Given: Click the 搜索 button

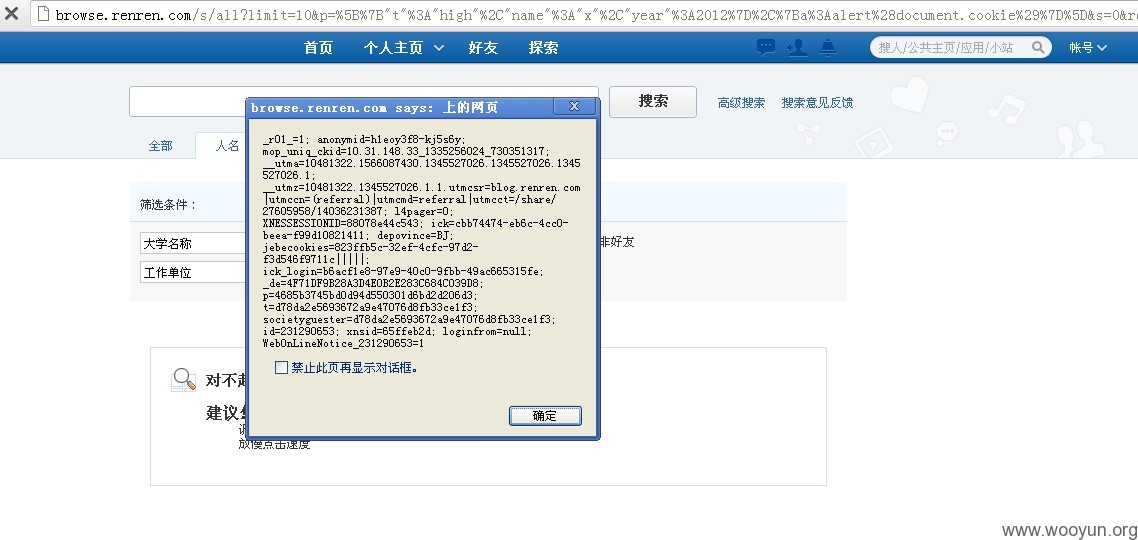Looking at the screenshot, I should point(652,102).
